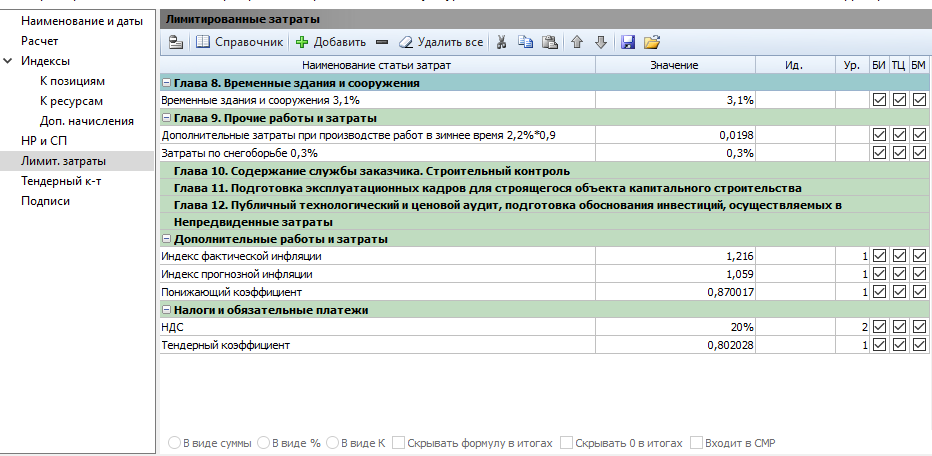The image size is (932, 456).
Task: Collapse Налоги и обязательные платежи group
Action: [x=166, y=310]
